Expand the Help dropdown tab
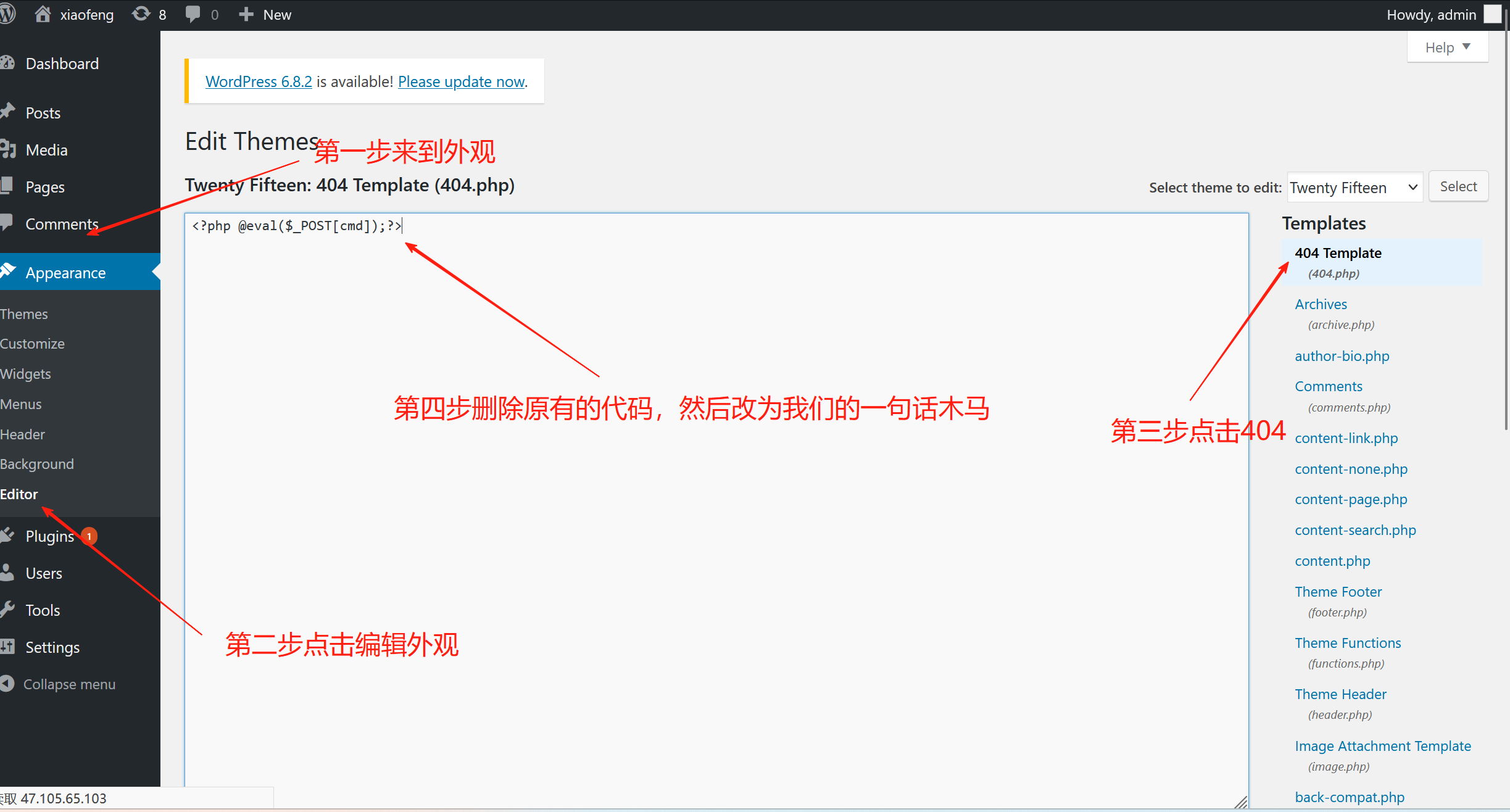The width and height of the screenshot is (1510, 812). pyautogui.click(x=1448, y=48)
